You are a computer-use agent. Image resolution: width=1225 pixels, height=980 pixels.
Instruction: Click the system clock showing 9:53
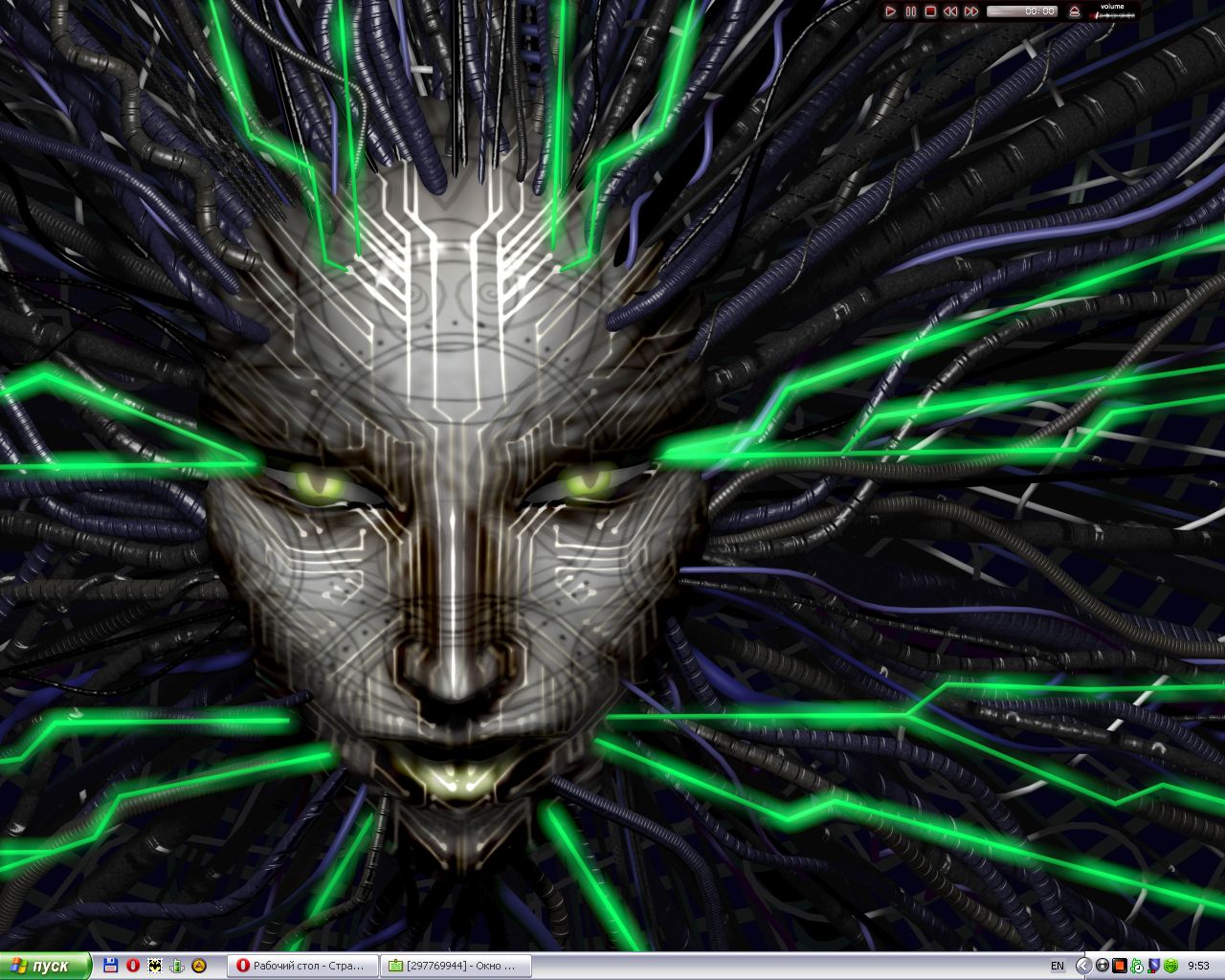(x=1198, y=967)
